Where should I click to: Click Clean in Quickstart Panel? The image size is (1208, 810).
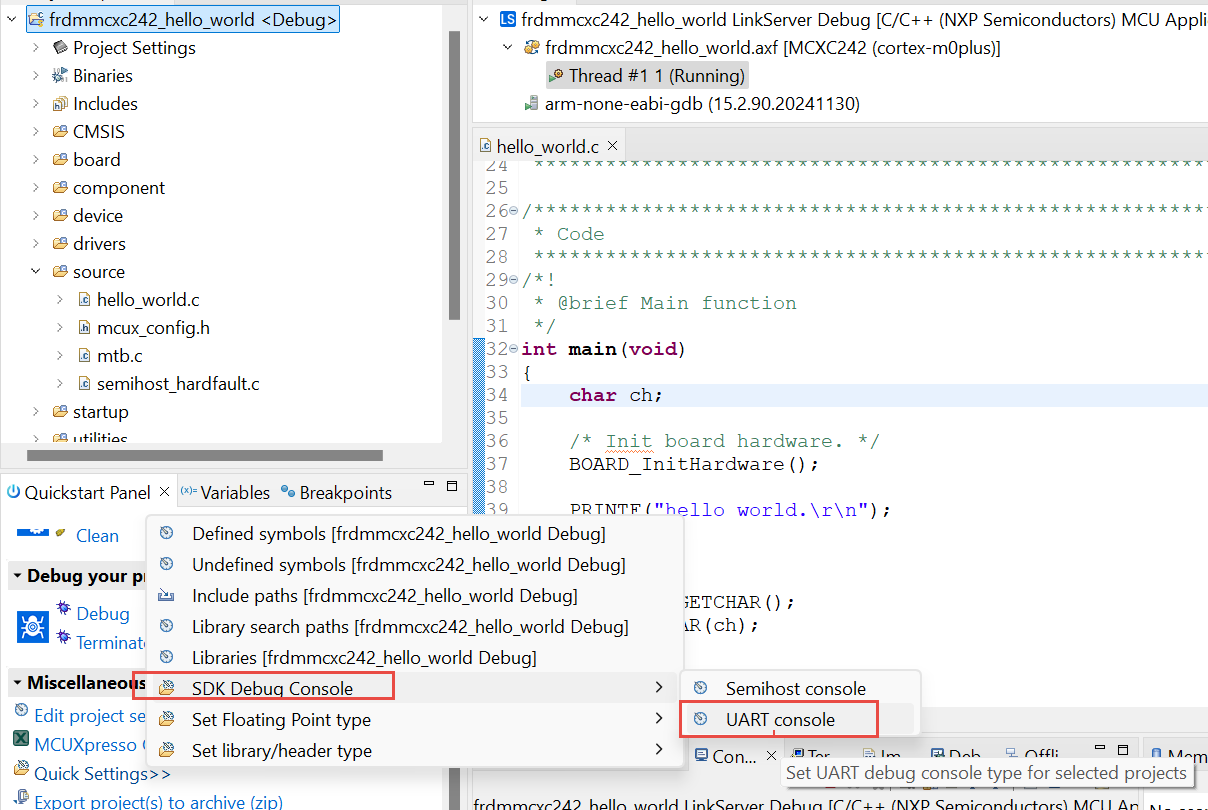(x=97, y=535)
